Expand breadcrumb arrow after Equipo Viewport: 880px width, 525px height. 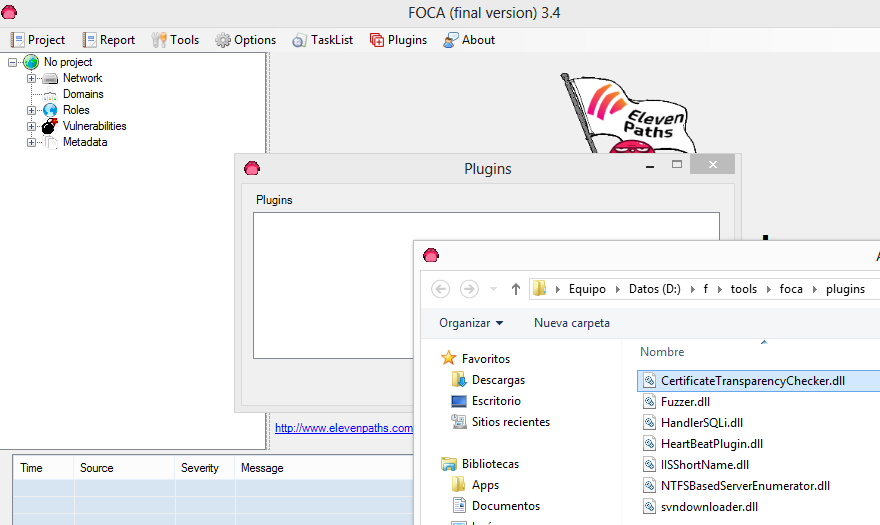click(617, 289)
